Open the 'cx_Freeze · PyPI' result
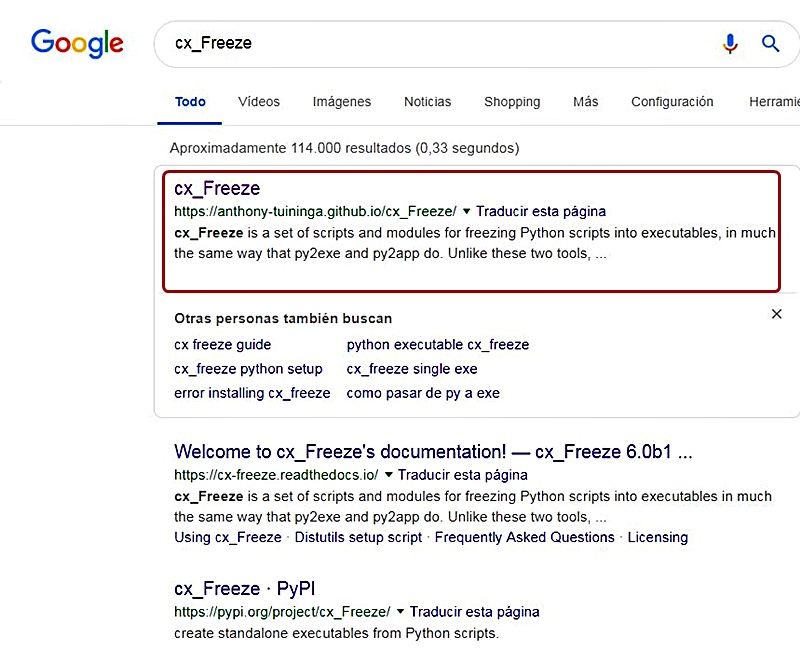 point(245,588)
